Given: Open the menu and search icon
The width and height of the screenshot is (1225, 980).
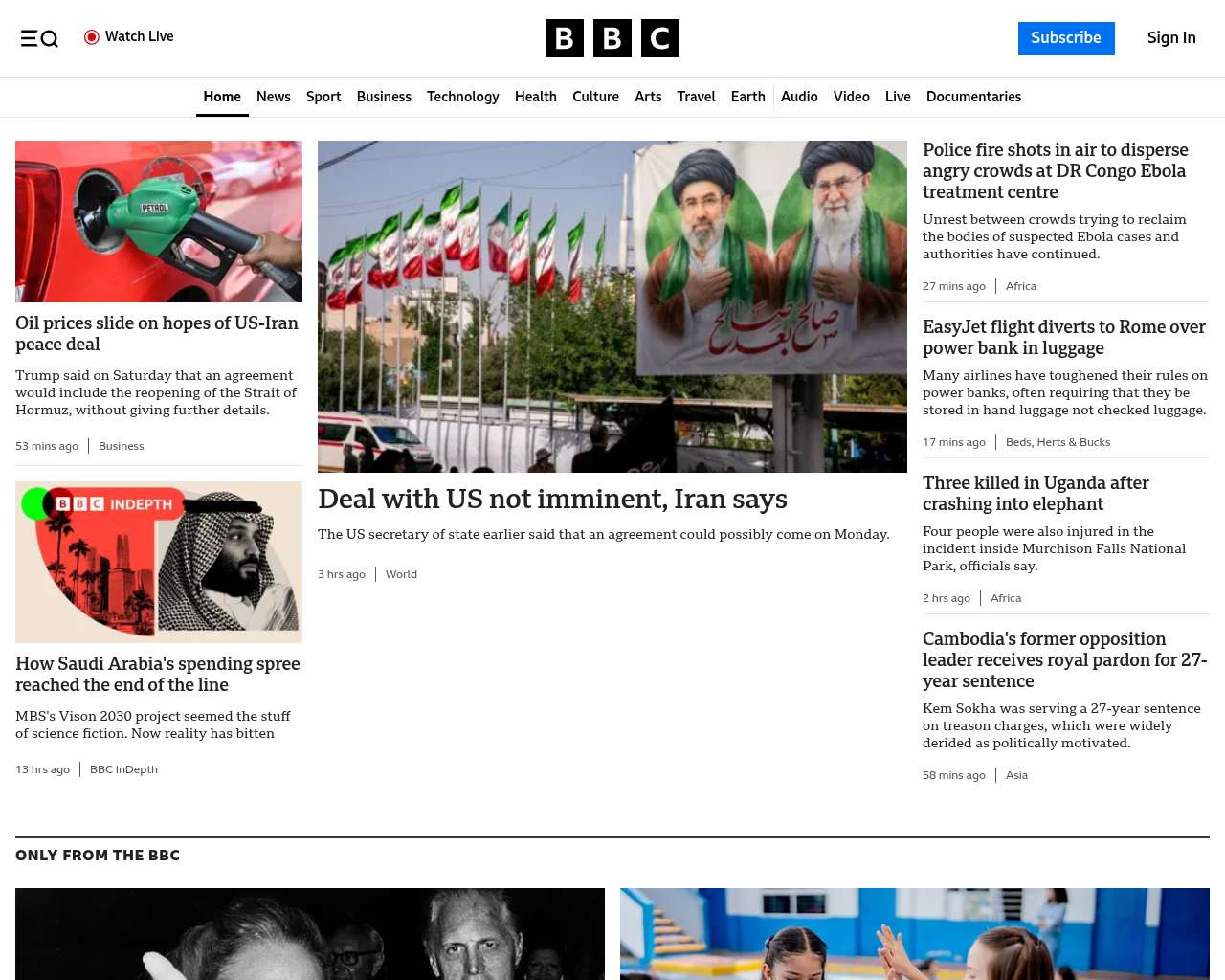Looking at the screenshot, I should coord(39,38).
